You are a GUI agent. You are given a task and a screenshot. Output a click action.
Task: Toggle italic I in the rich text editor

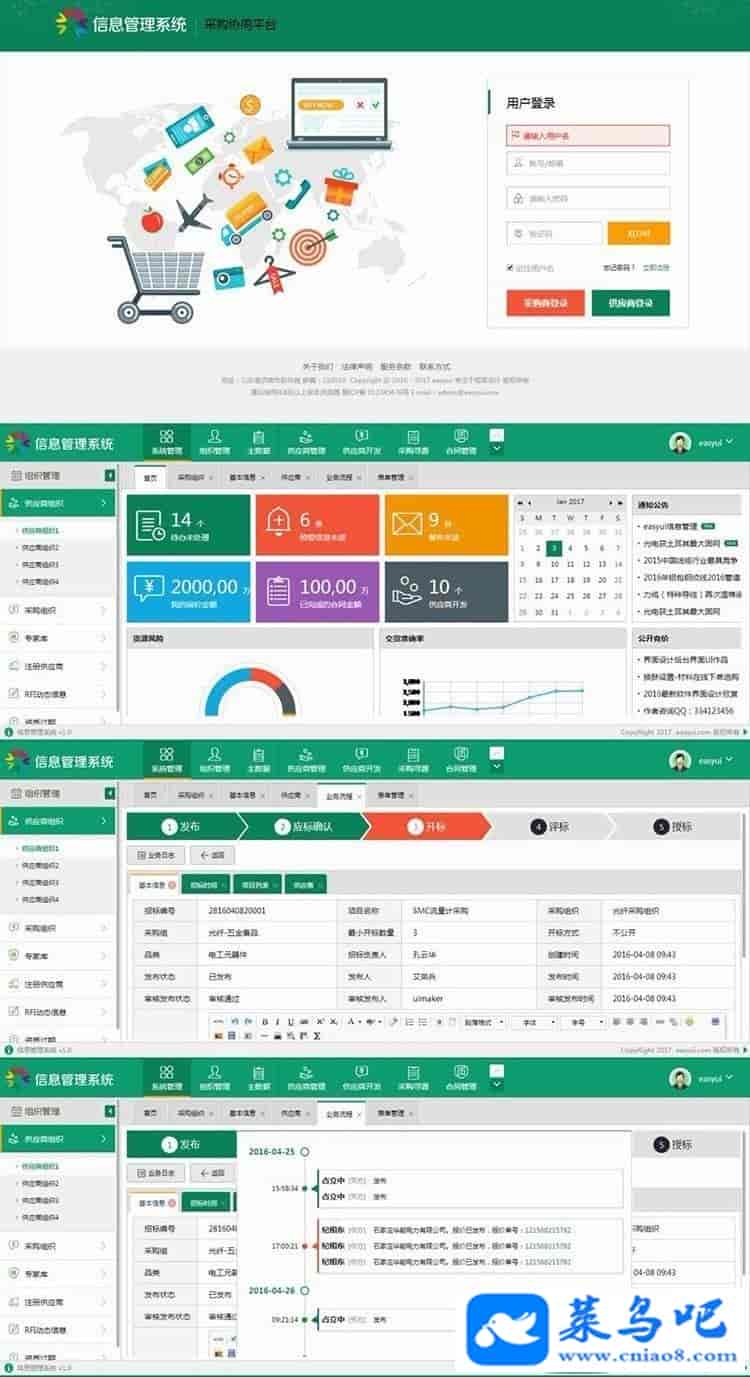tap(277, 1022)
